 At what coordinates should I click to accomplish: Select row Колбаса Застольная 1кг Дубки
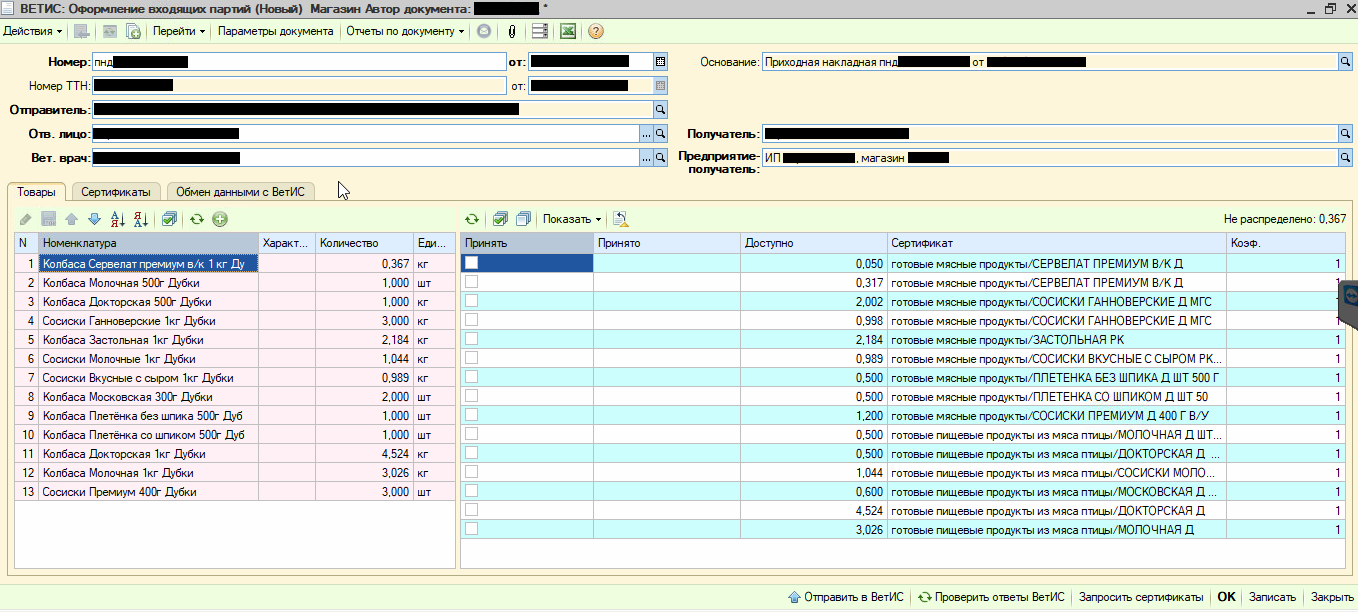pyautogui.click(x=234, y=339)
